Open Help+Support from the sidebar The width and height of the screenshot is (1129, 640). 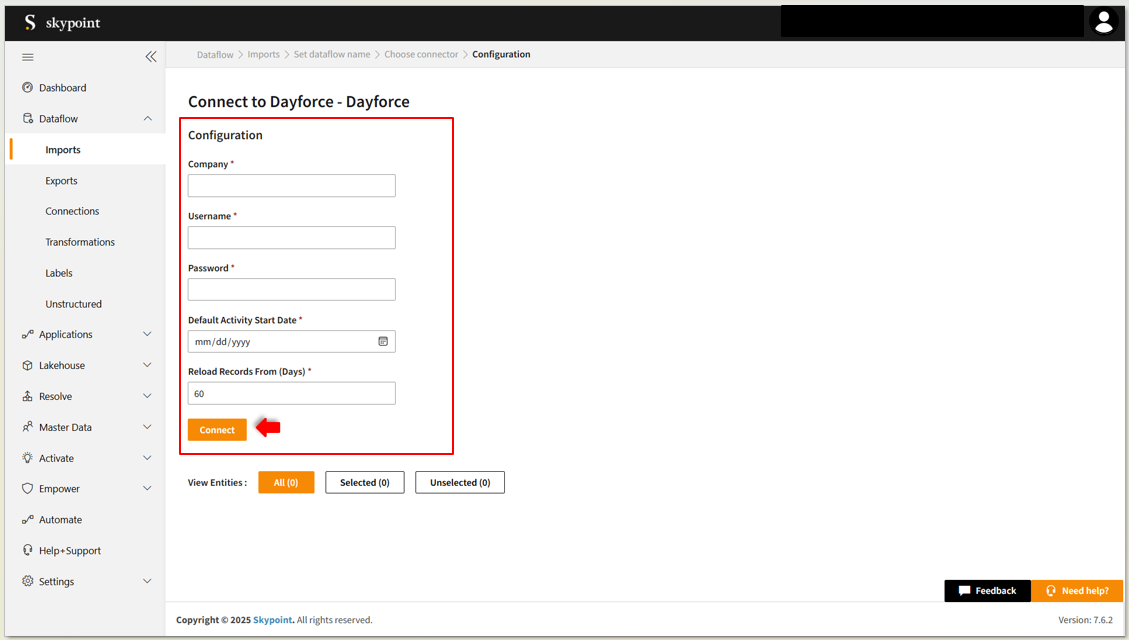(69, 551)
